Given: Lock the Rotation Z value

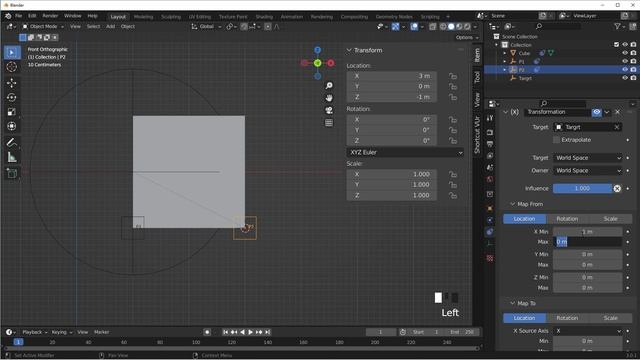Looking at the screenshot, I should 453,141.
